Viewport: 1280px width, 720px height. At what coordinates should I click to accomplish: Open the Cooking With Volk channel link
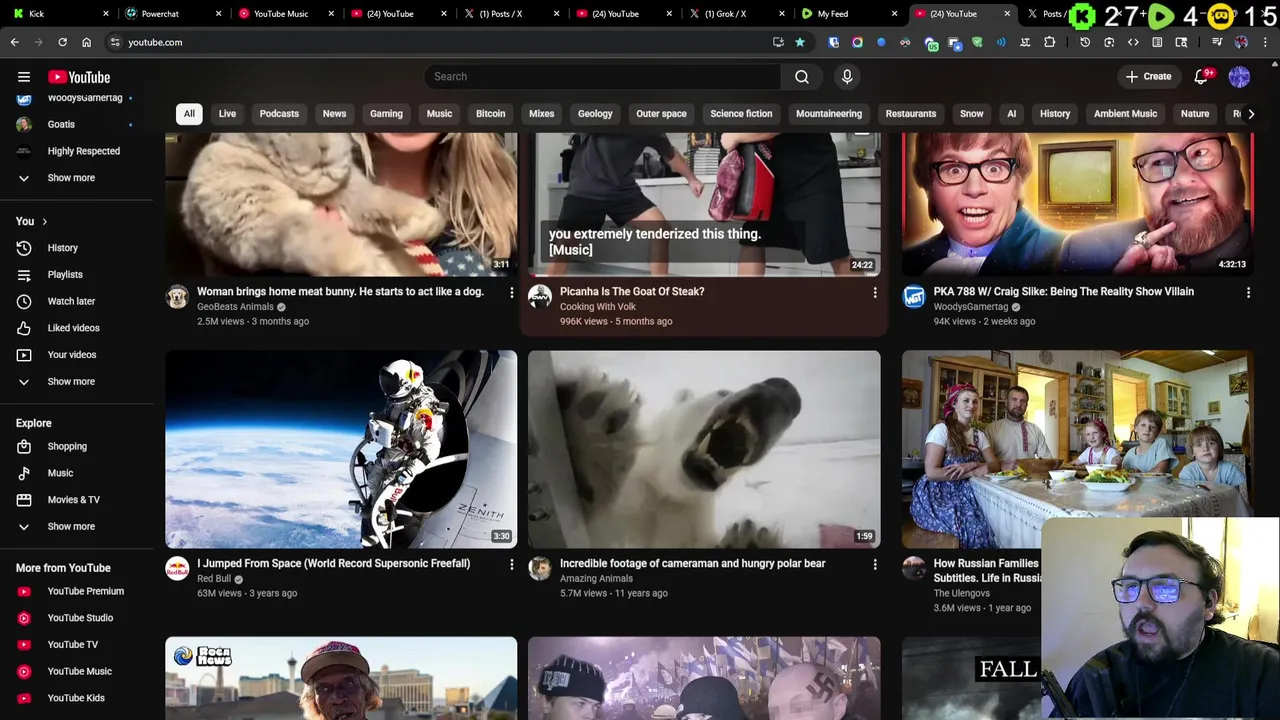598,307
